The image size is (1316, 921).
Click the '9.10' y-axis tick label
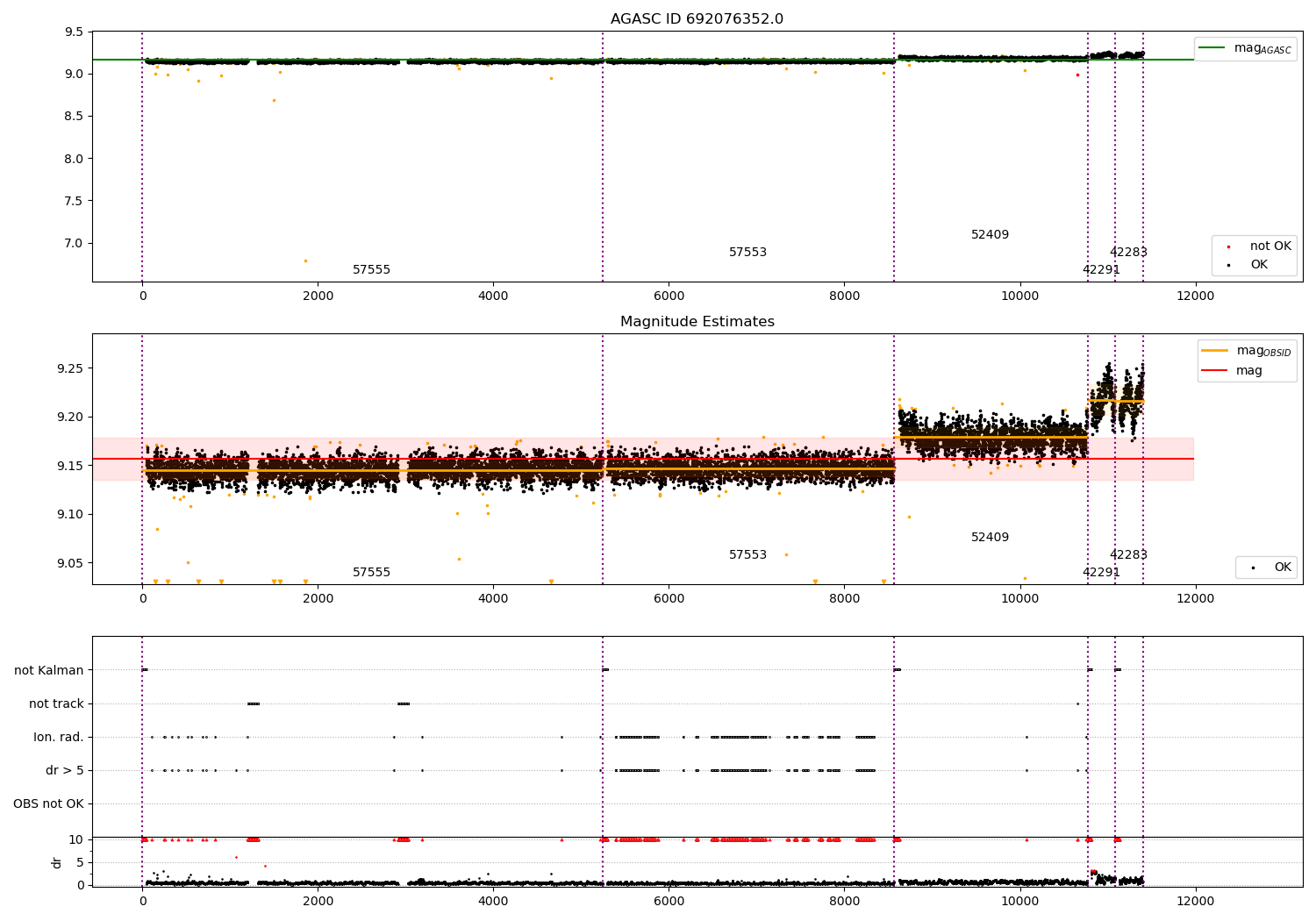pyautogui.click(x=71, y=514)
